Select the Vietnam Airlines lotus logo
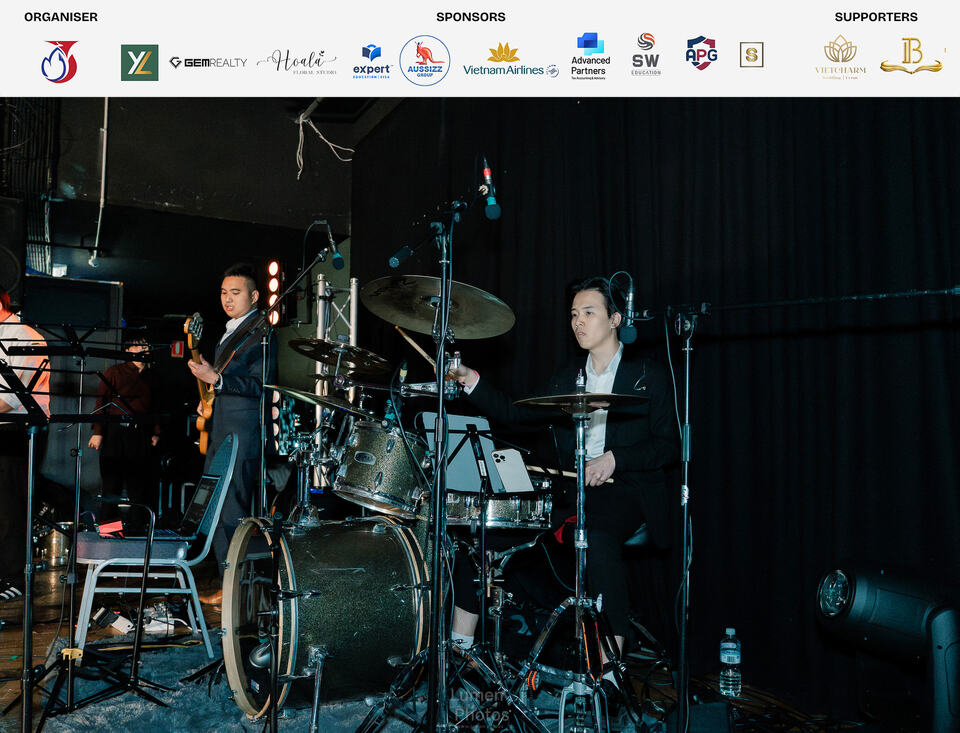The image size is (960, 733). pyautogui.click(x=511, y=60)
